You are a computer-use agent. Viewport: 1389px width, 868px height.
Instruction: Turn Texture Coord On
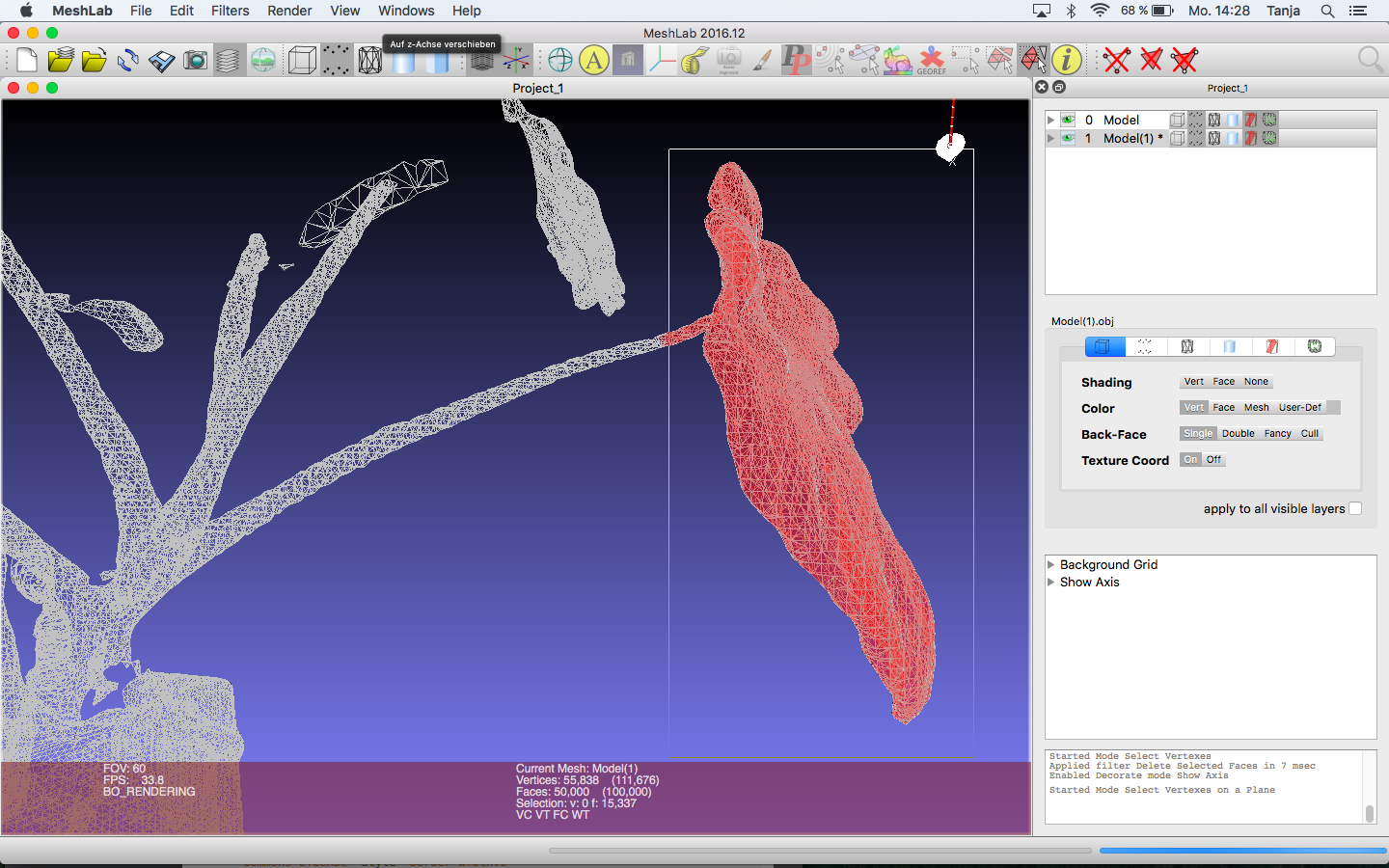(1190, 460)
